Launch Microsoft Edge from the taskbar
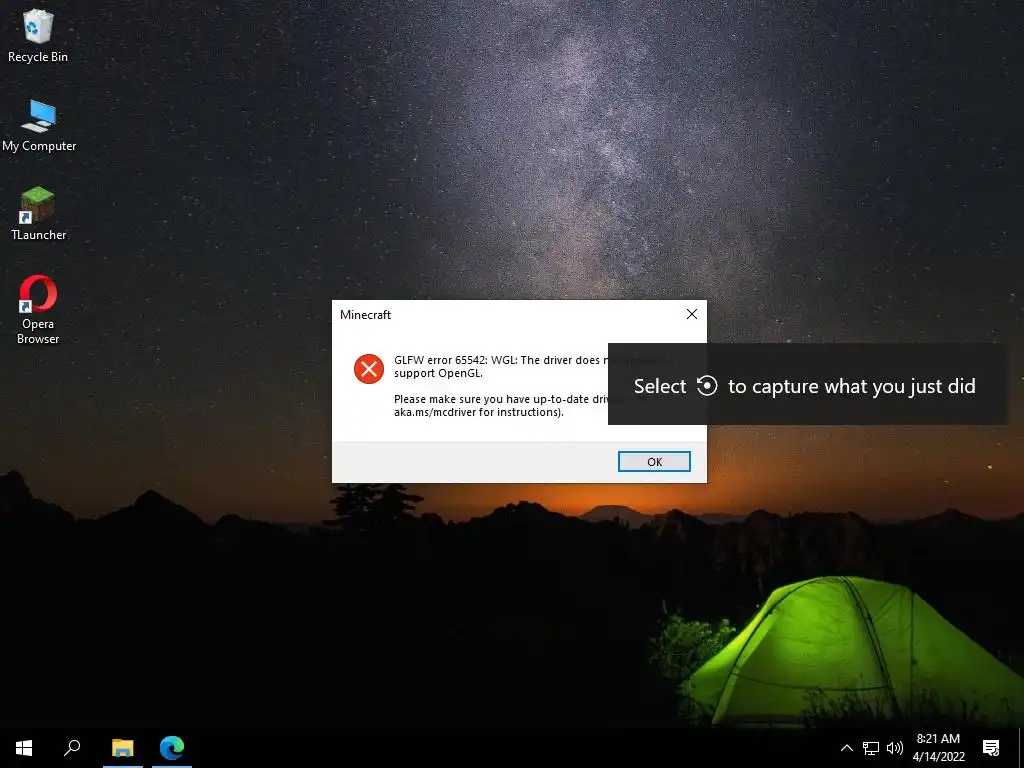Screen dimensions: 1024x768 pos(172,748)
